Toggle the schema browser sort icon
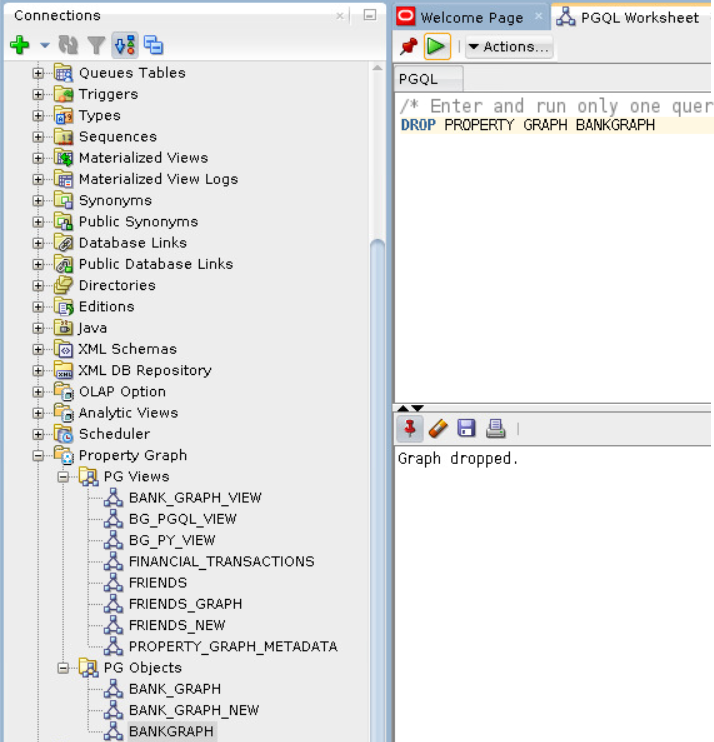The height and width of the screenshot is (742, 714). point(125,45)
